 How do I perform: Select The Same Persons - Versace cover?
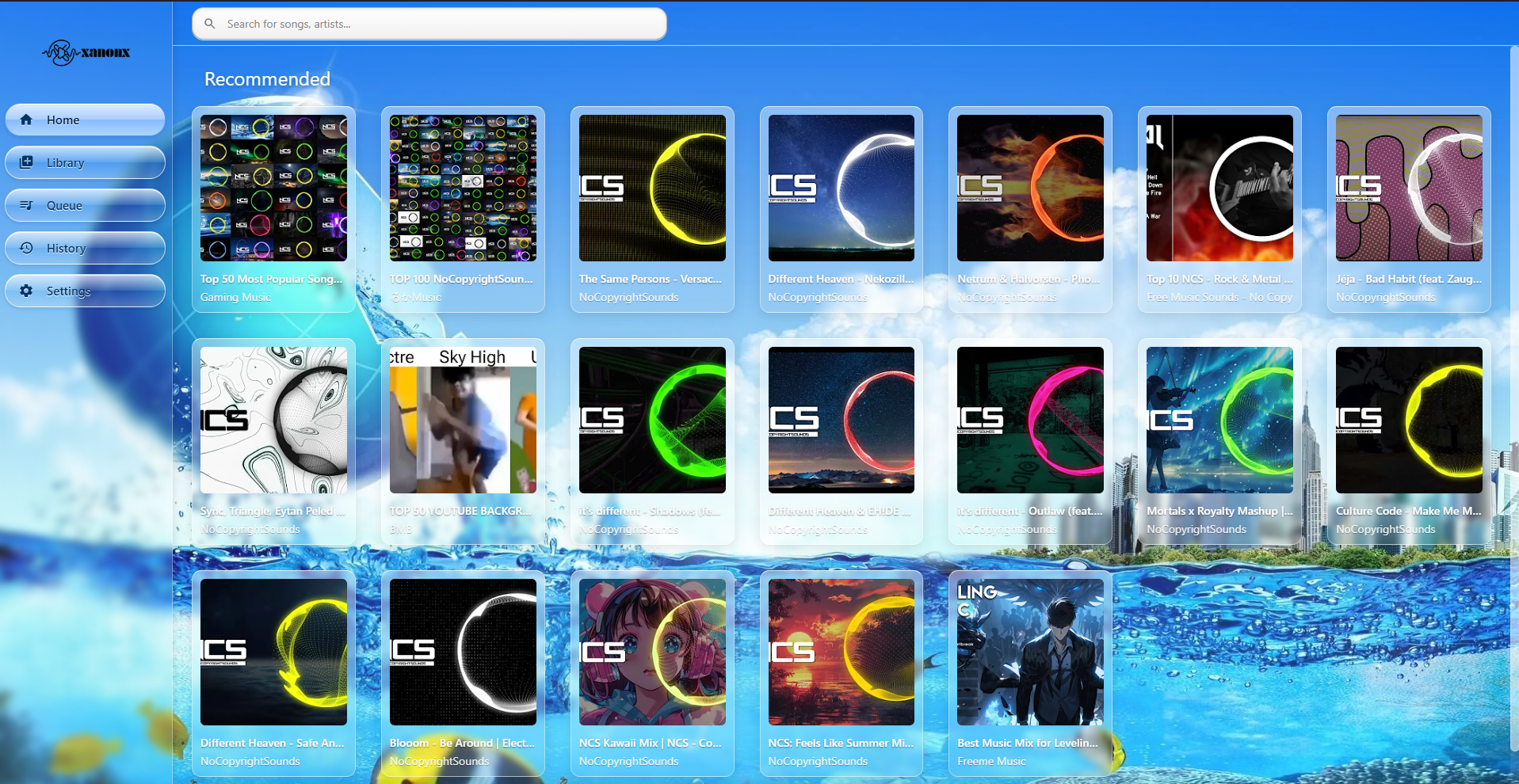652,188
